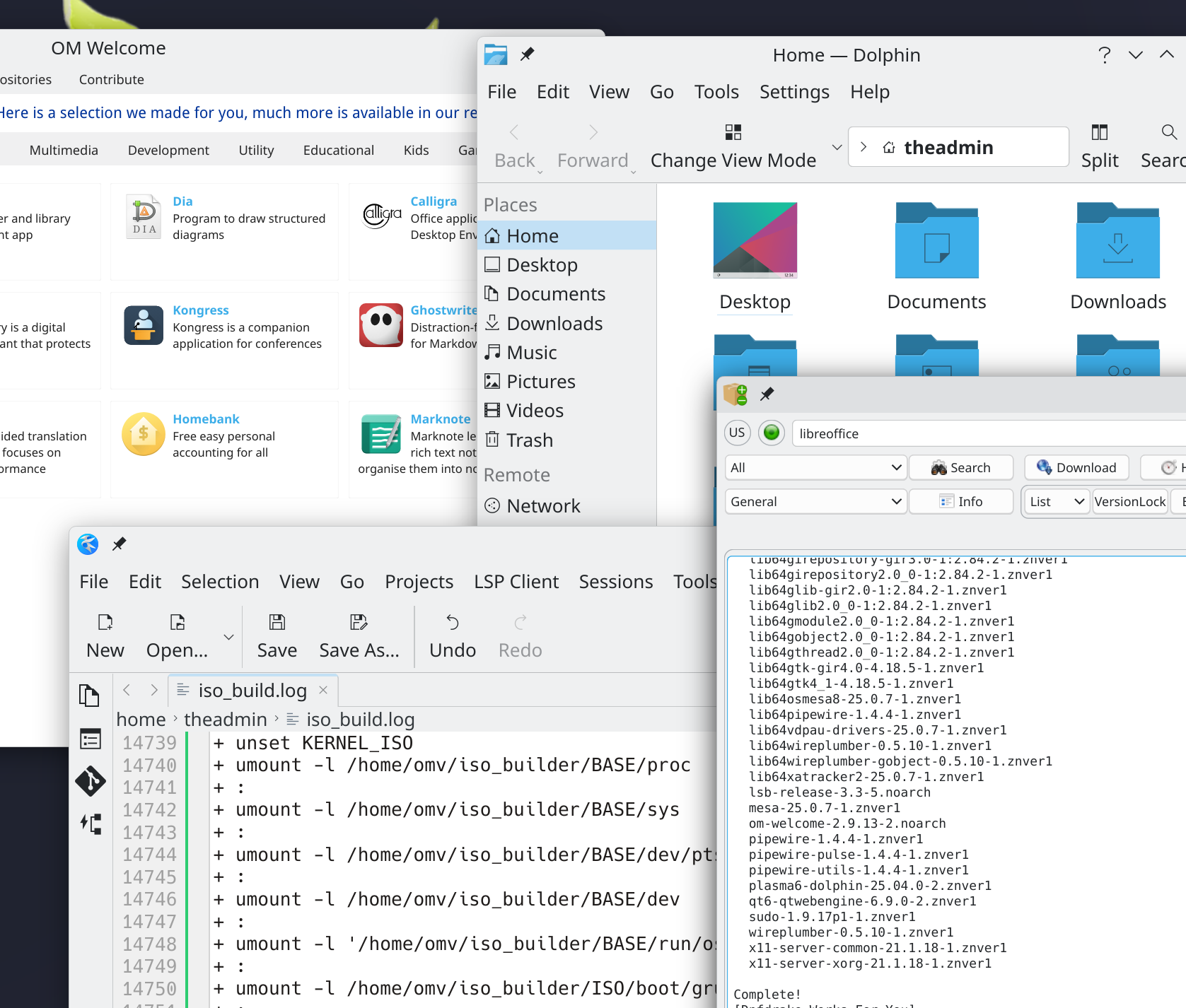
Task: Open the General category dropdown
Action: [815, 501]
